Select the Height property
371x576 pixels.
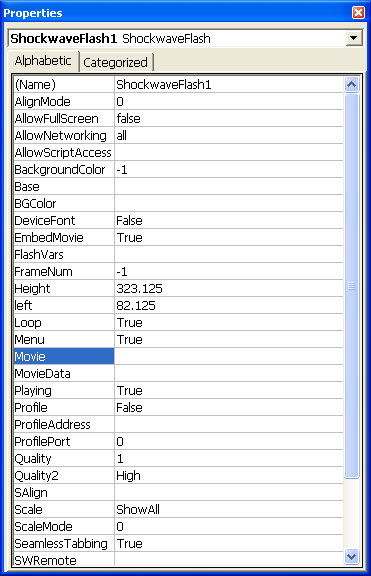[x=64, y=288]
